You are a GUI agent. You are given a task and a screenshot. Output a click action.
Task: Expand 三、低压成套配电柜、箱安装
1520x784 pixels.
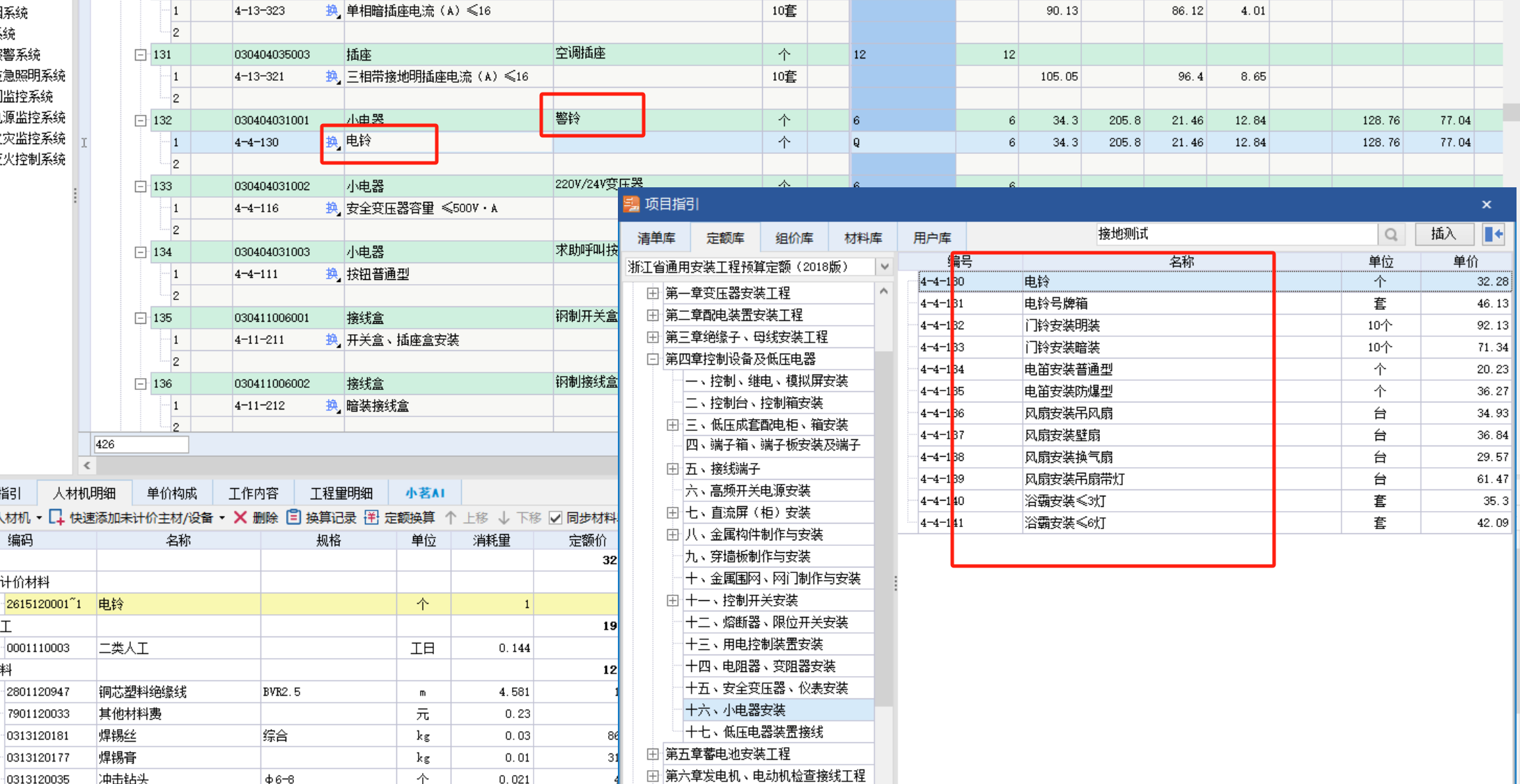click(x=672, y=424)
